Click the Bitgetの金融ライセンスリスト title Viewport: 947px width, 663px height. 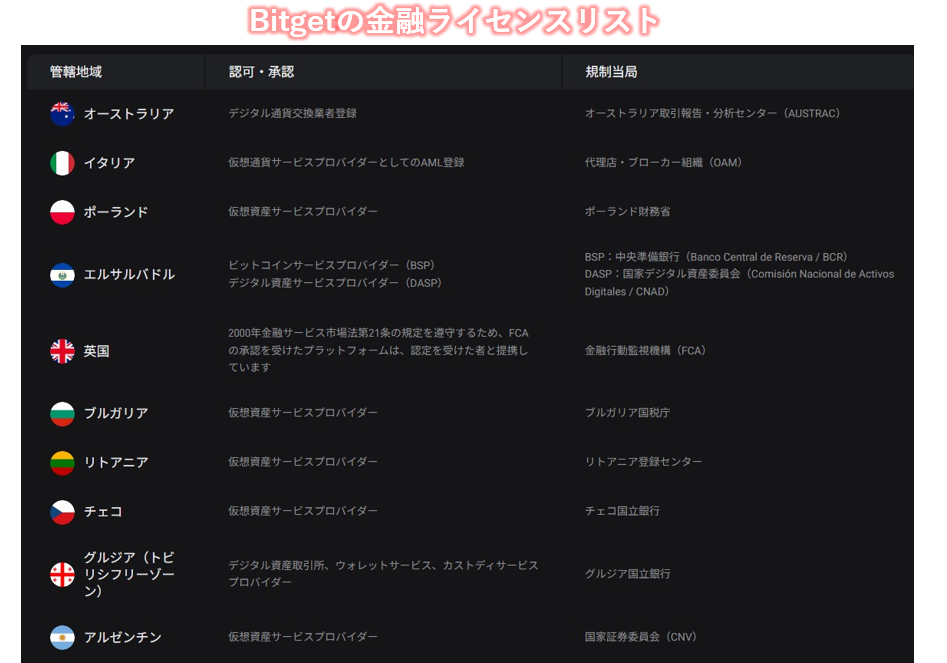coord(454,21)
